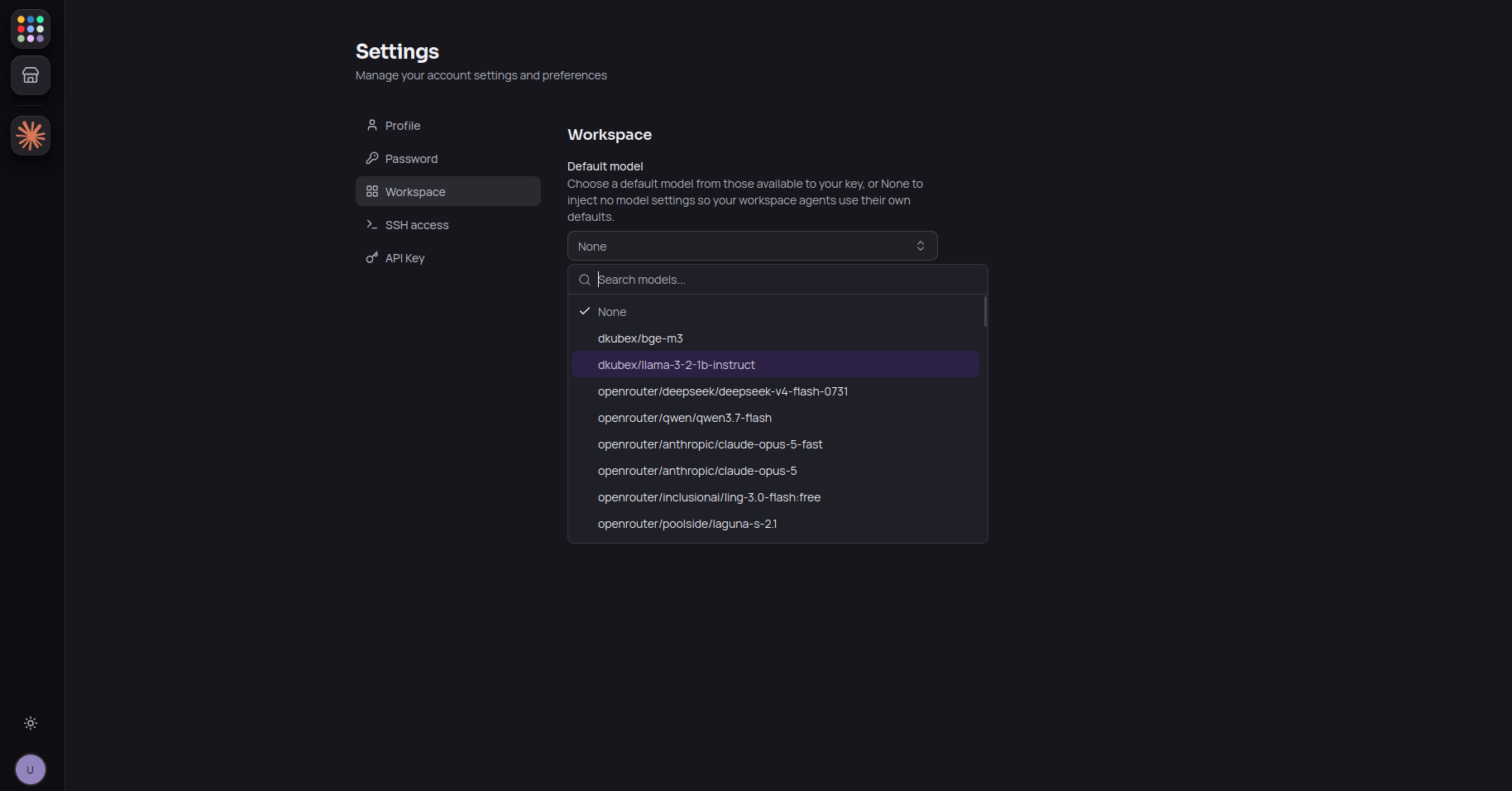The image size is (1512, 791).
Task: Go to the Password settings section
Action: coord(448,158)
